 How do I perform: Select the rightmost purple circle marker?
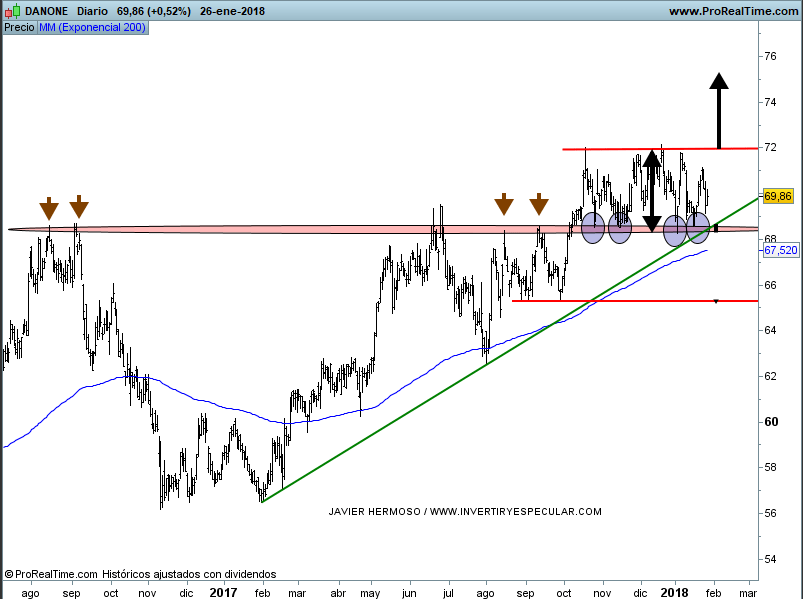pos(698,228)
